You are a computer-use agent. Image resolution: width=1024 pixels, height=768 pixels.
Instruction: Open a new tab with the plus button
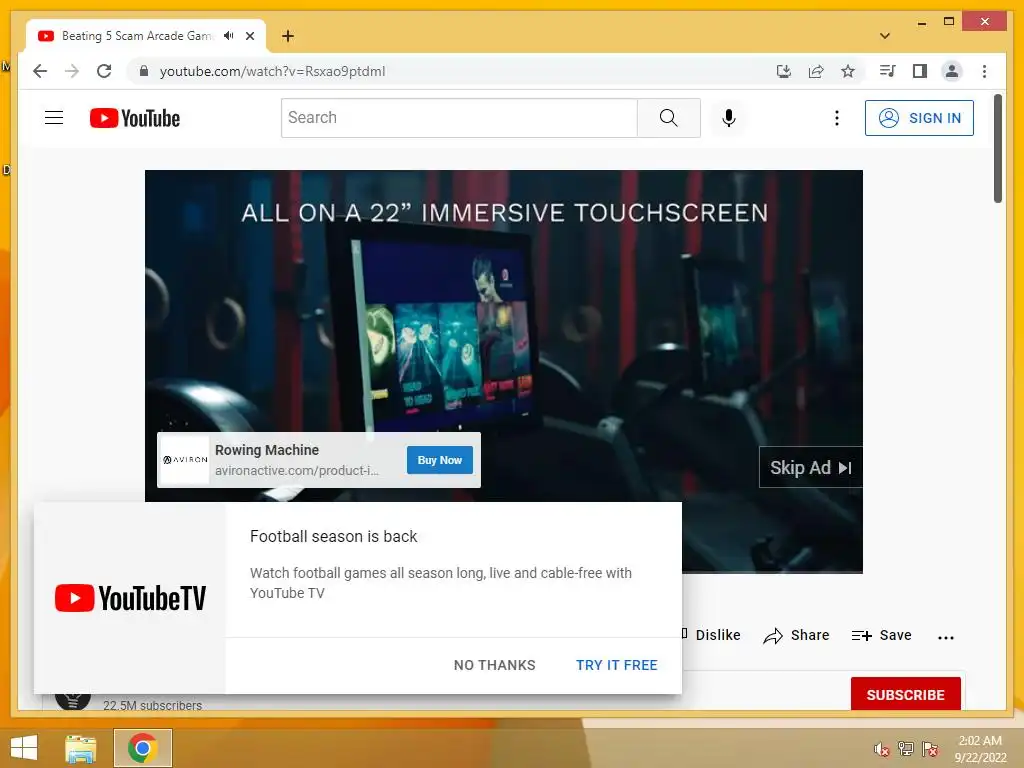288,36
